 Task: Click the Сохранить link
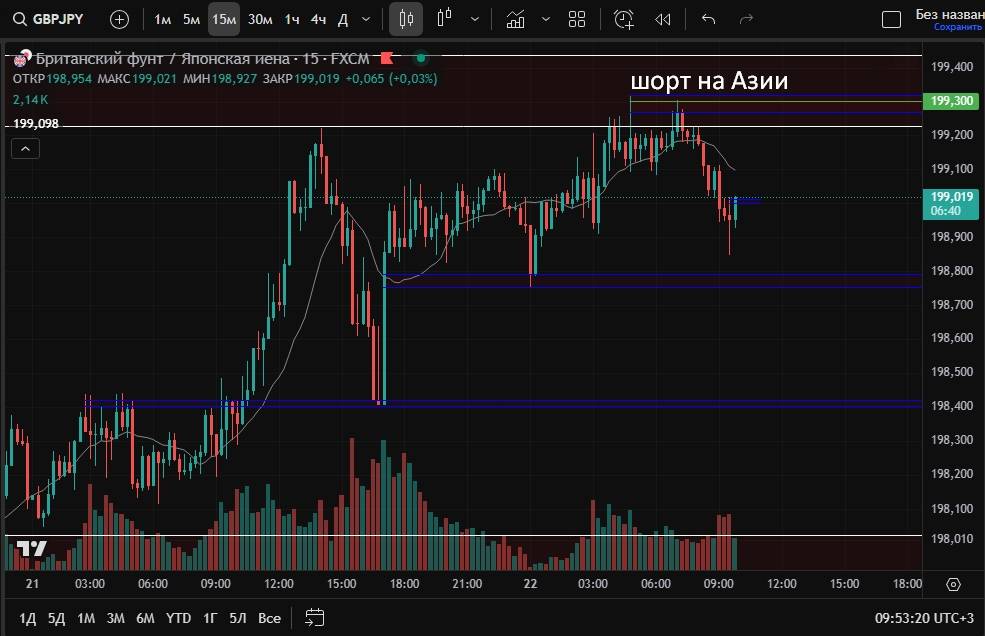click(958, 28)
